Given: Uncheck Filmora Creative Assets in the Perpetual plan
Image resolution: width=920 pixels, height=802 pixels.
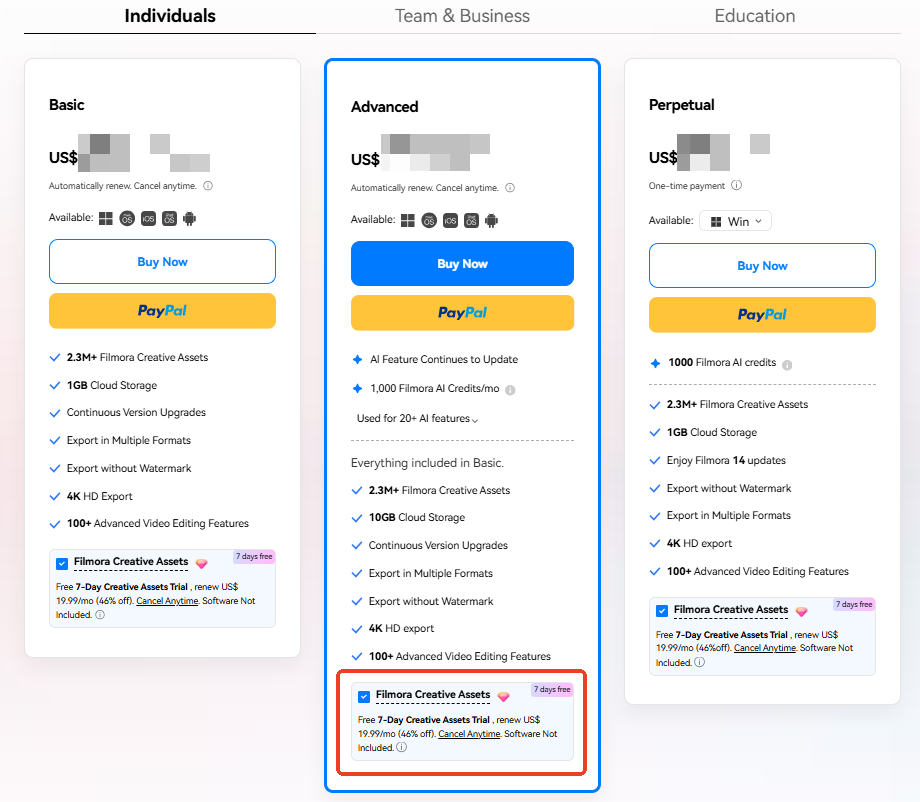Looking at the screenshot, I should (662, 611).
